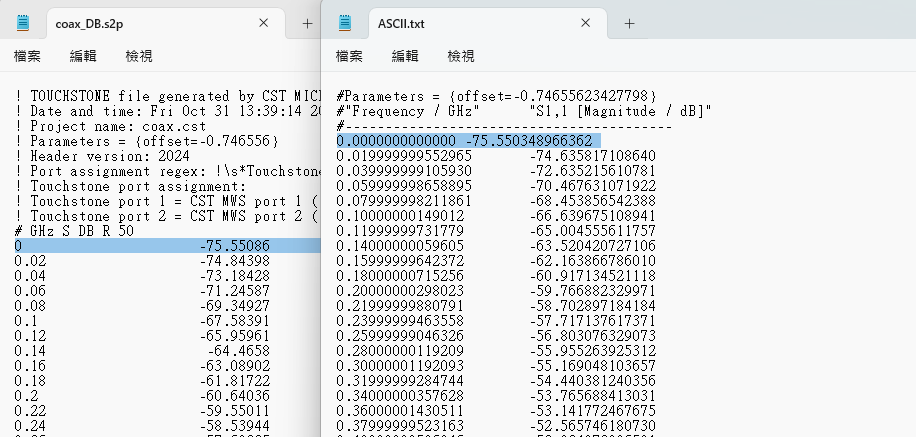Click the -74.635817108640 value
Screen dimensions: 916x437
click(x=593, y=156)
